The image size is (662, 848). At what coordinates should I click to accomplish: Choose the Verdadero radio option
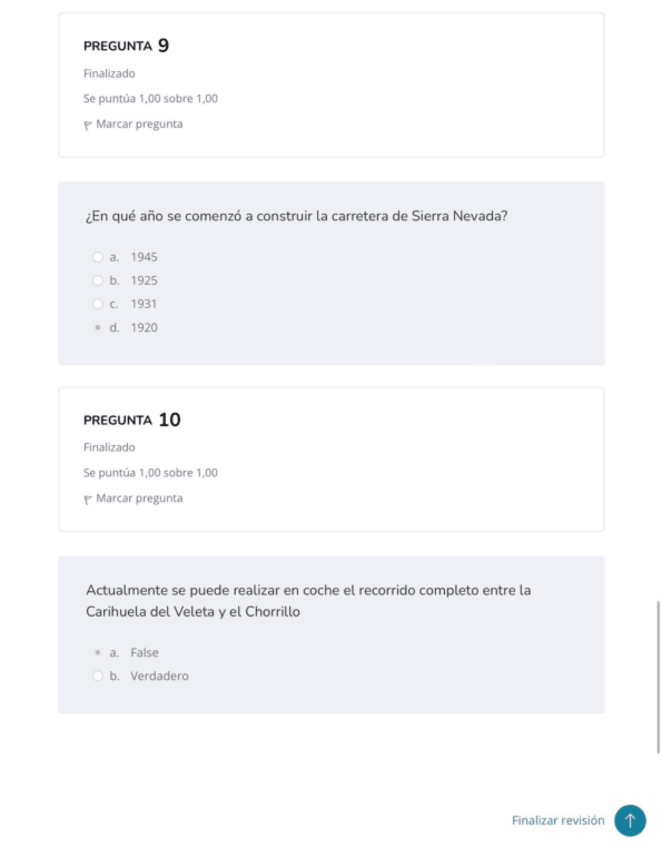point(98,676)
